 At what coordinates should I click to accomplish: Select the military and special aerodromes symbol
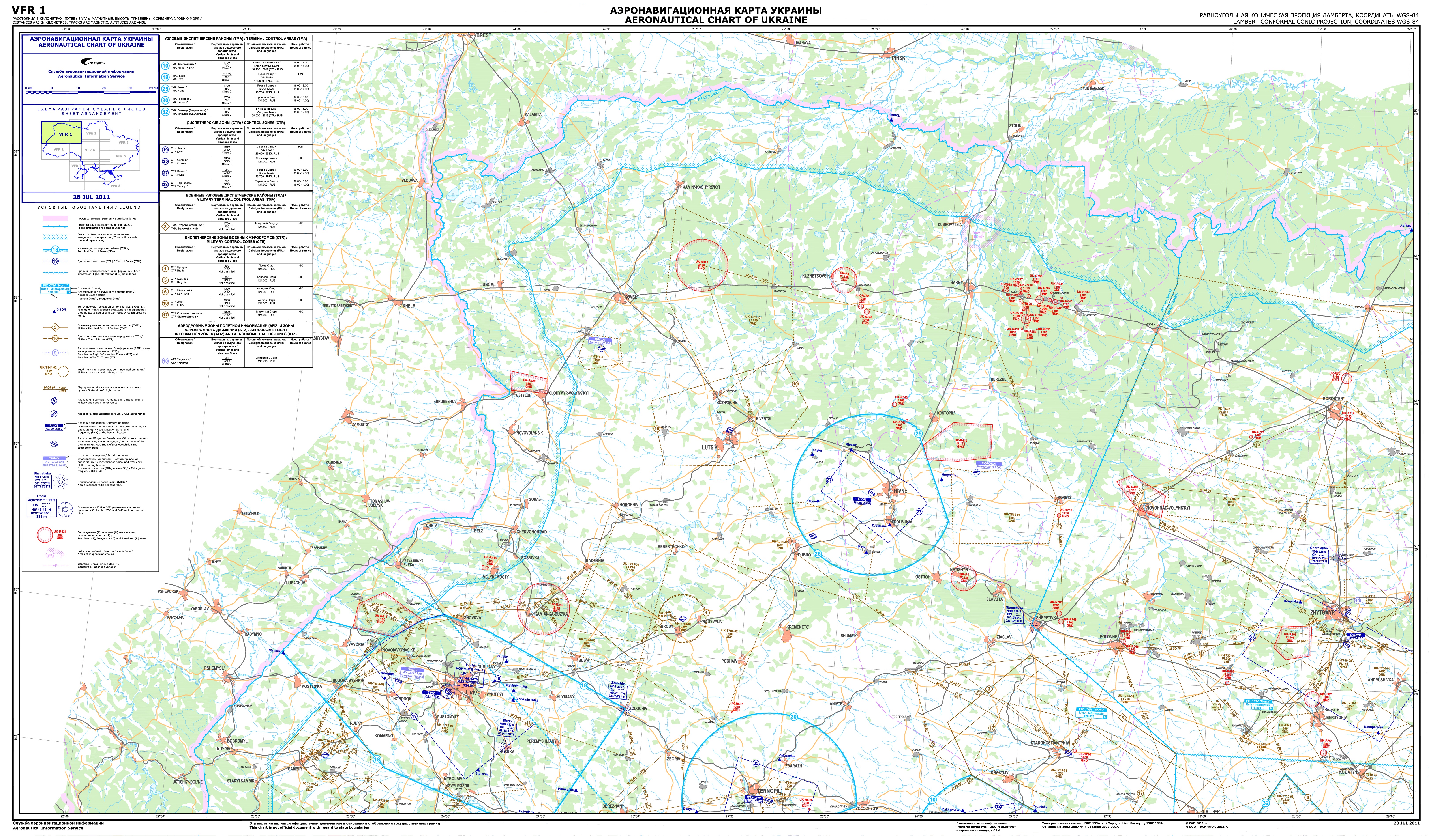click(54, 401)
